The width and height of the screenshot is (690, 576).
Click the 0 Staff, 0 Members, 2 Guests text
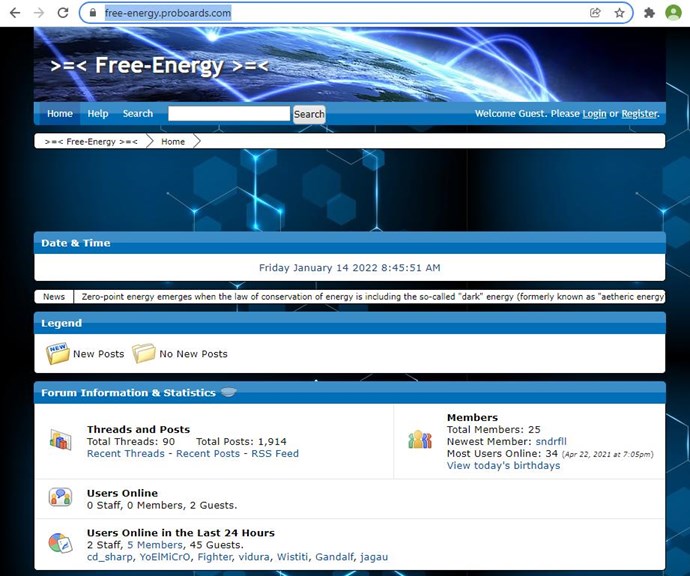[161, 505]
